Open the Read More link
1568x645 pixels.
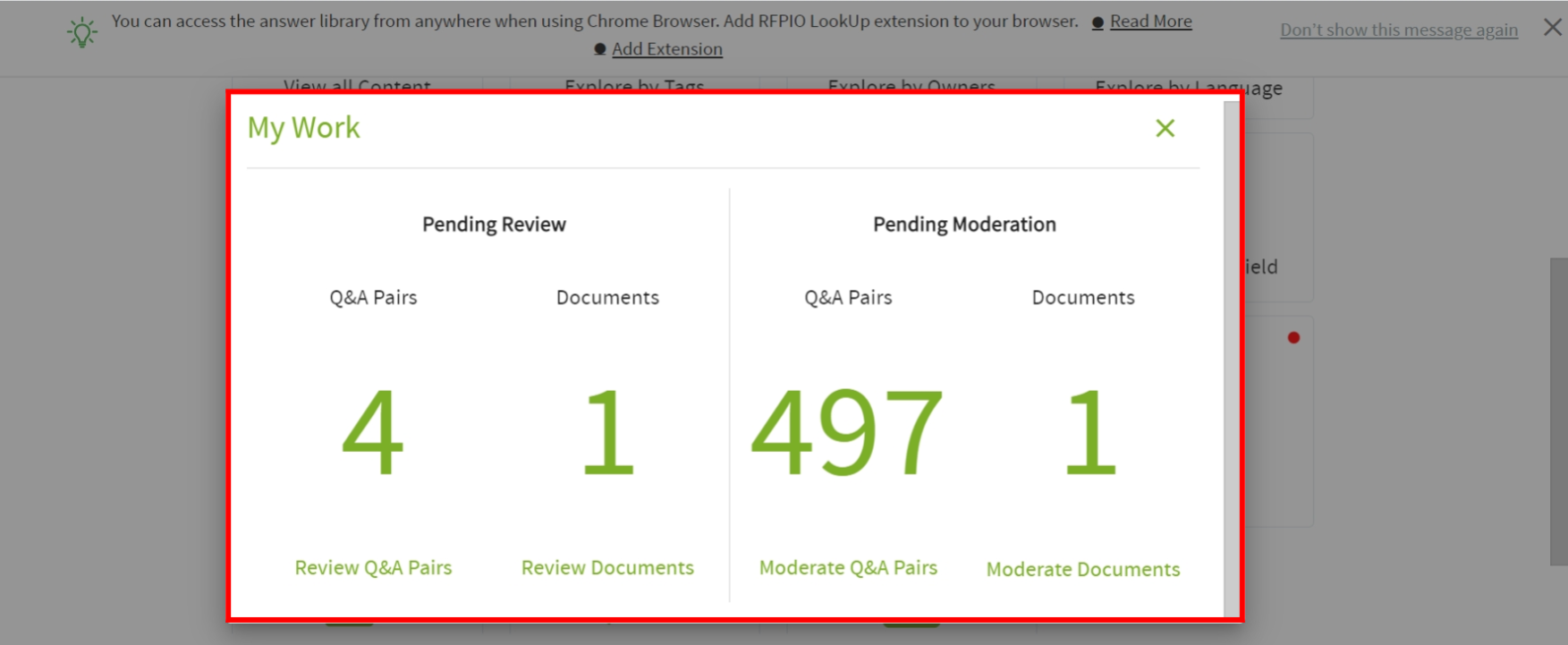1150,21
